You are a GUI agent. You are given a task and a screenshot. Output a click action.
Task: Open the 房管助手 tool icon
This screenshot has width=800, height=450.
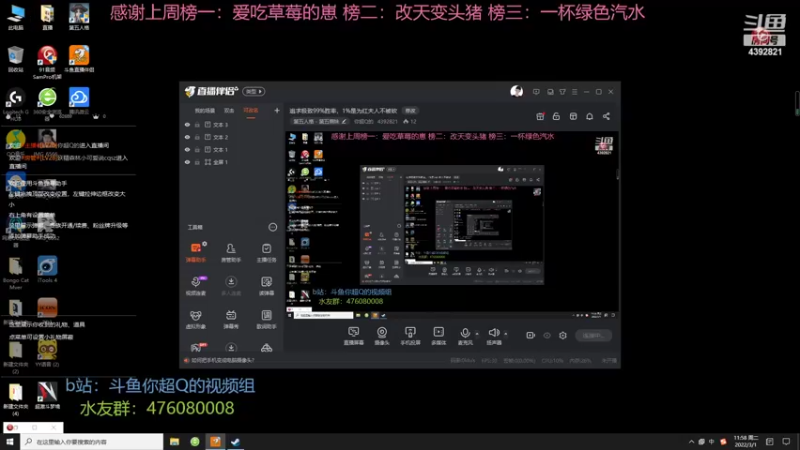[231, 253]
